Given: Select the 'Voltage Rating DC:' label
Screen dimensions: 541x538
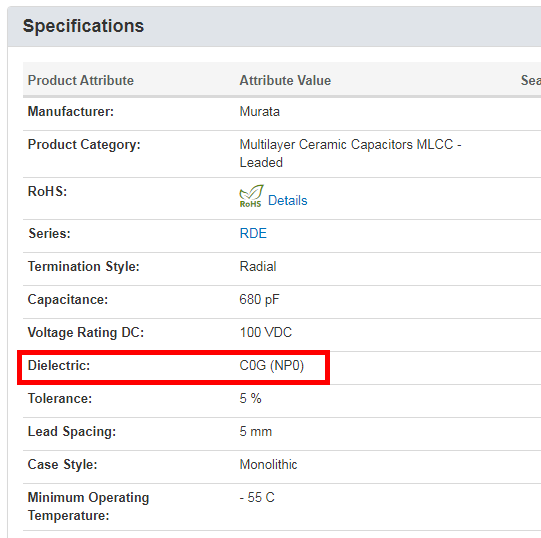Looking at the screenshot, I should [x=86, y=333].
